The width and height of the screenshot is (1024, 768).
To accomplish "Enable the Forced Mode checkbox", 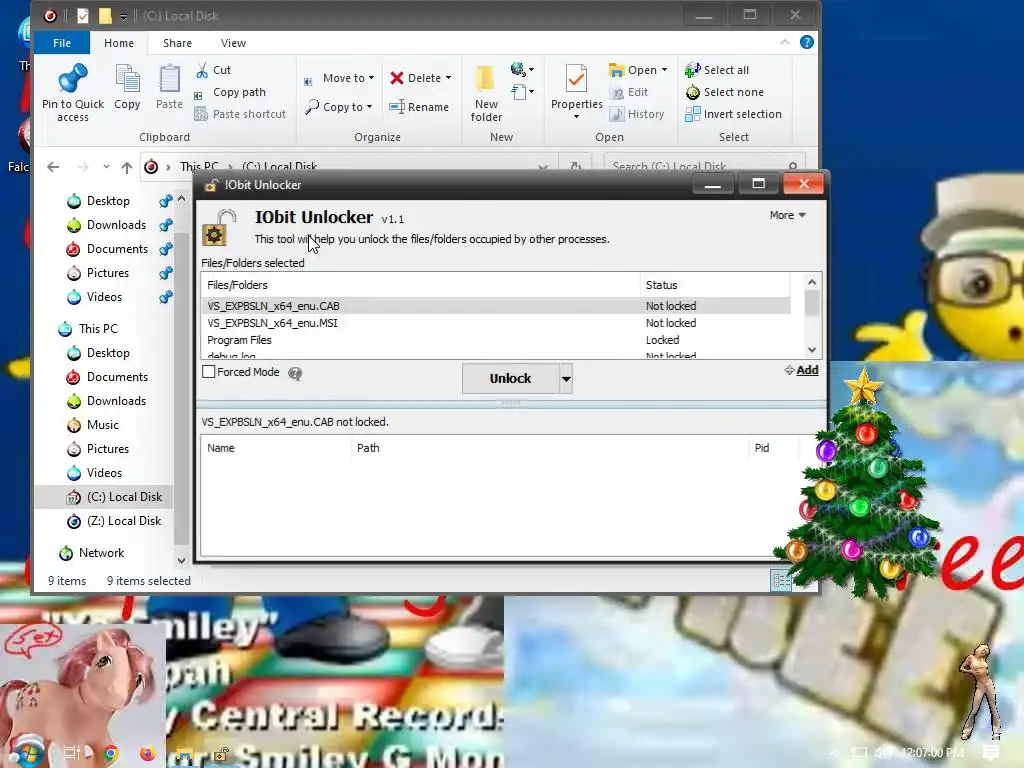I will click(208, 372).
